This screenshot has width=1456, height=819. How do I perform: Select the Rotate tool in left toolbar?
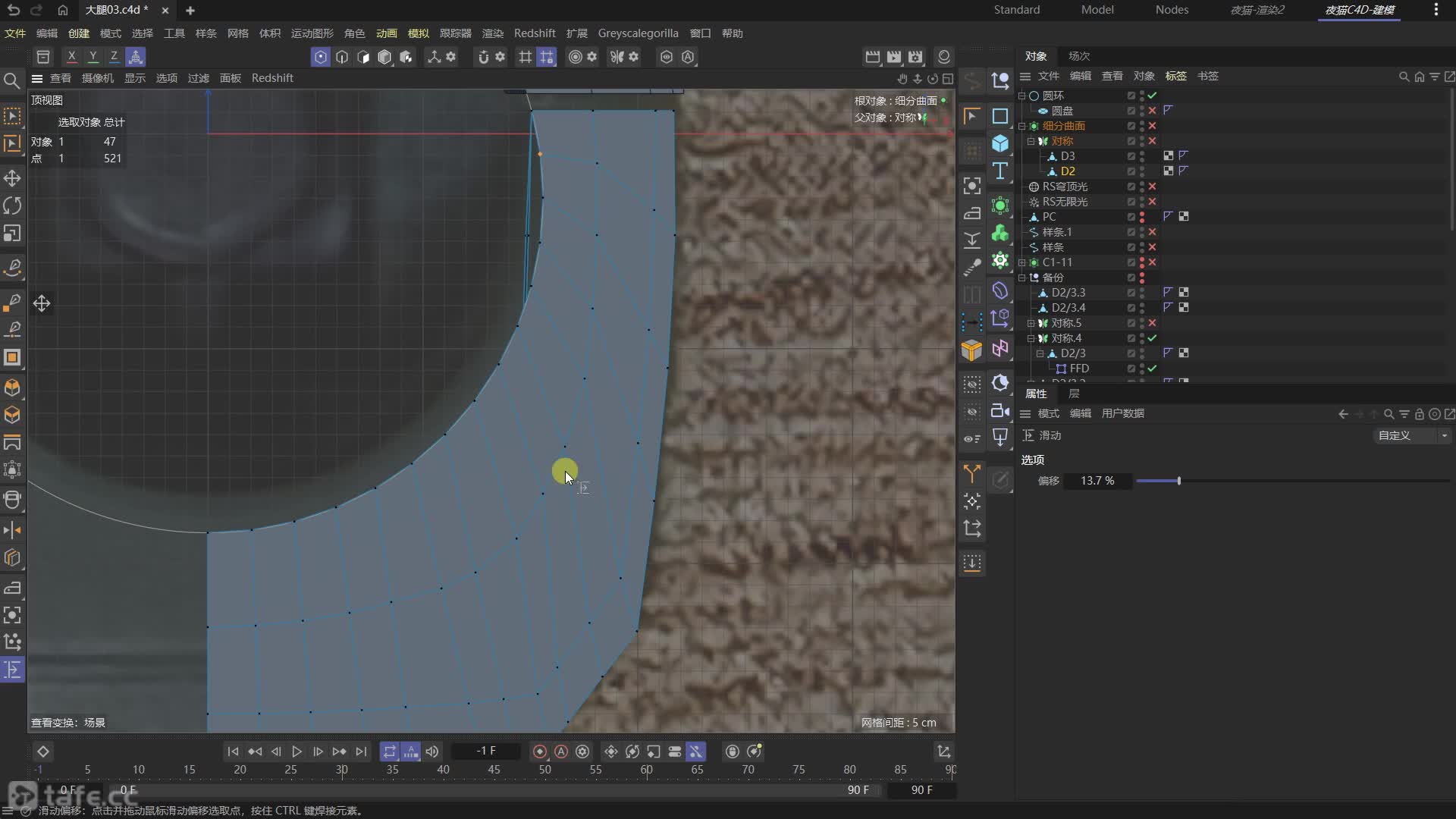click(x=12, y=206)
